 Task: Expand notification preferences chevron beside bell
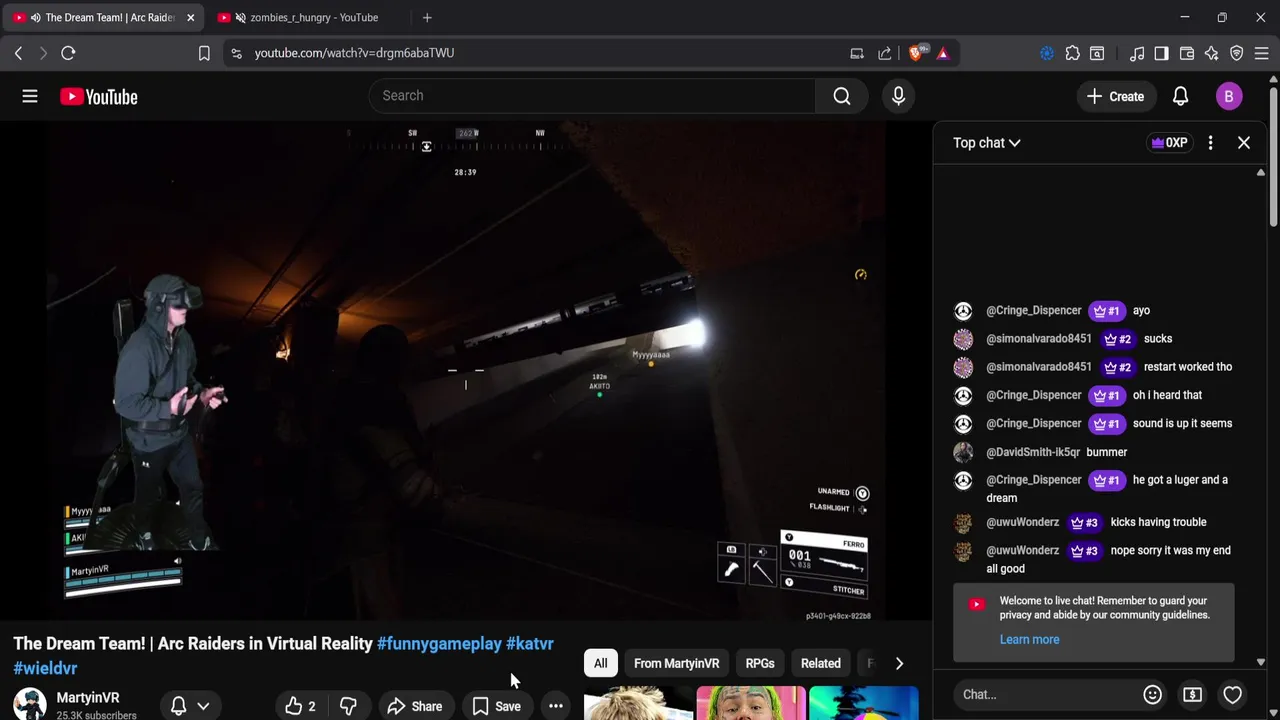pos(203,706)
